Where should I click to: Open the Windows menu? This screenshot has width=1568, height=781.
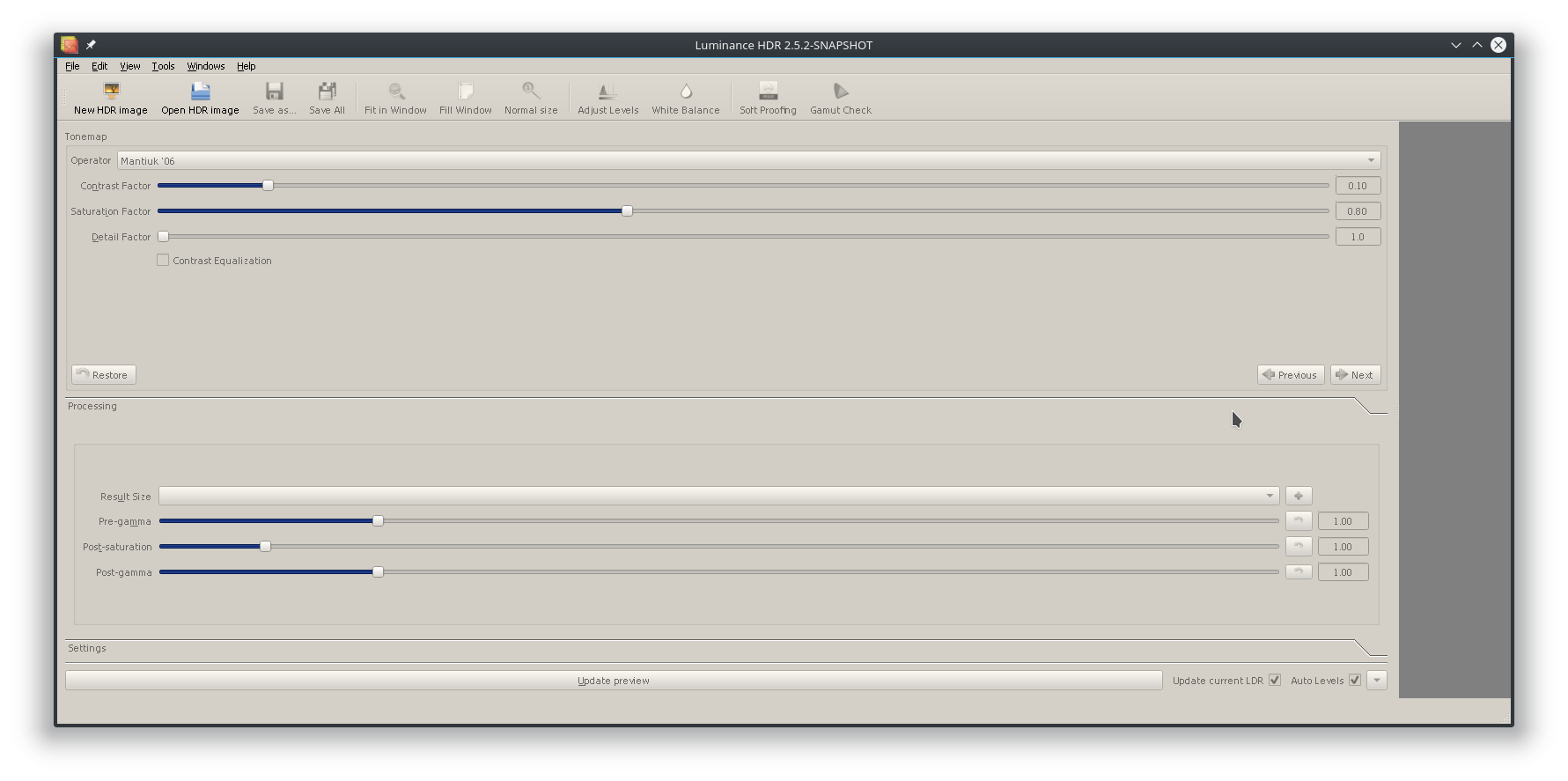pyautogui.click(x=205, y=66)
